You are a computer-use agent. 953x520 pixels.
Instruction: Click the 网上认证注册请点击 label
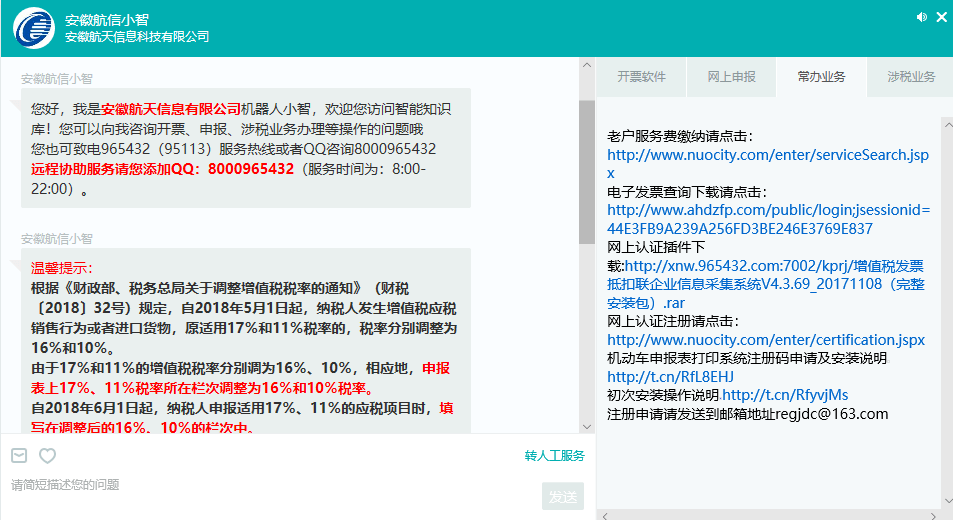(673, 321)
